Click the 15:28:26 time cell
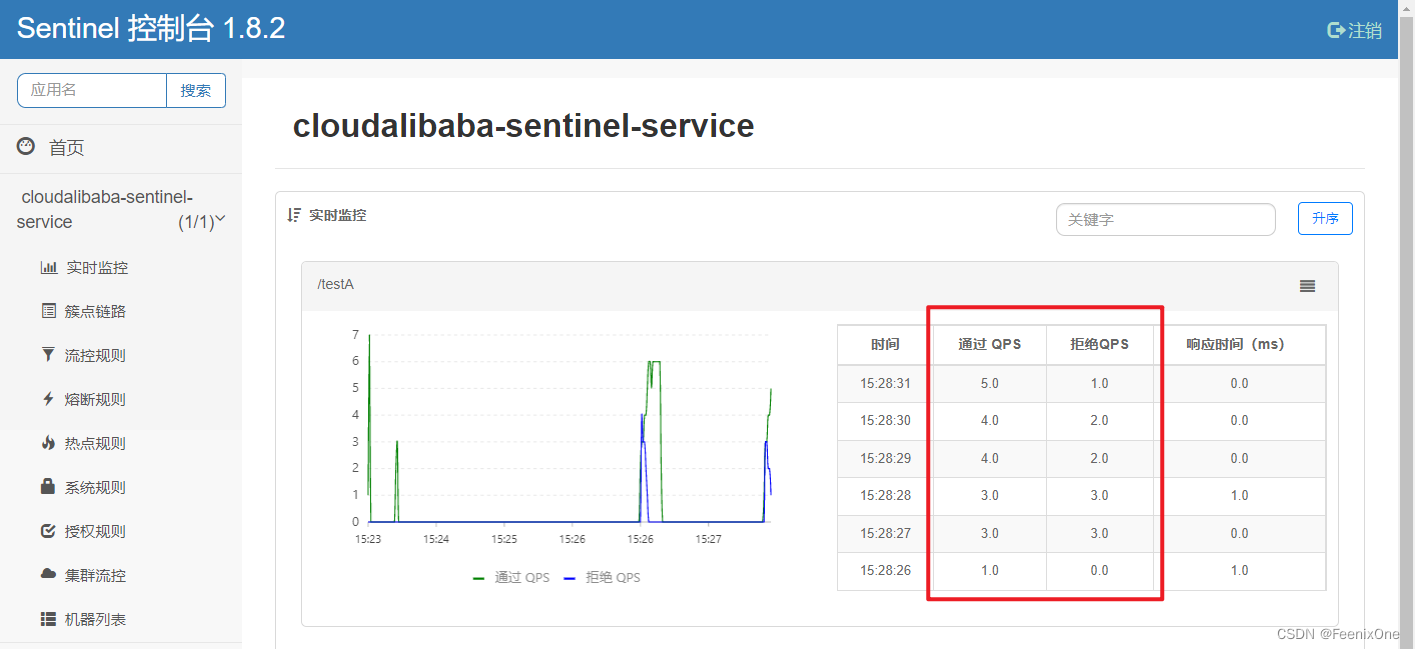1415x649 pixels. [885, 571]
